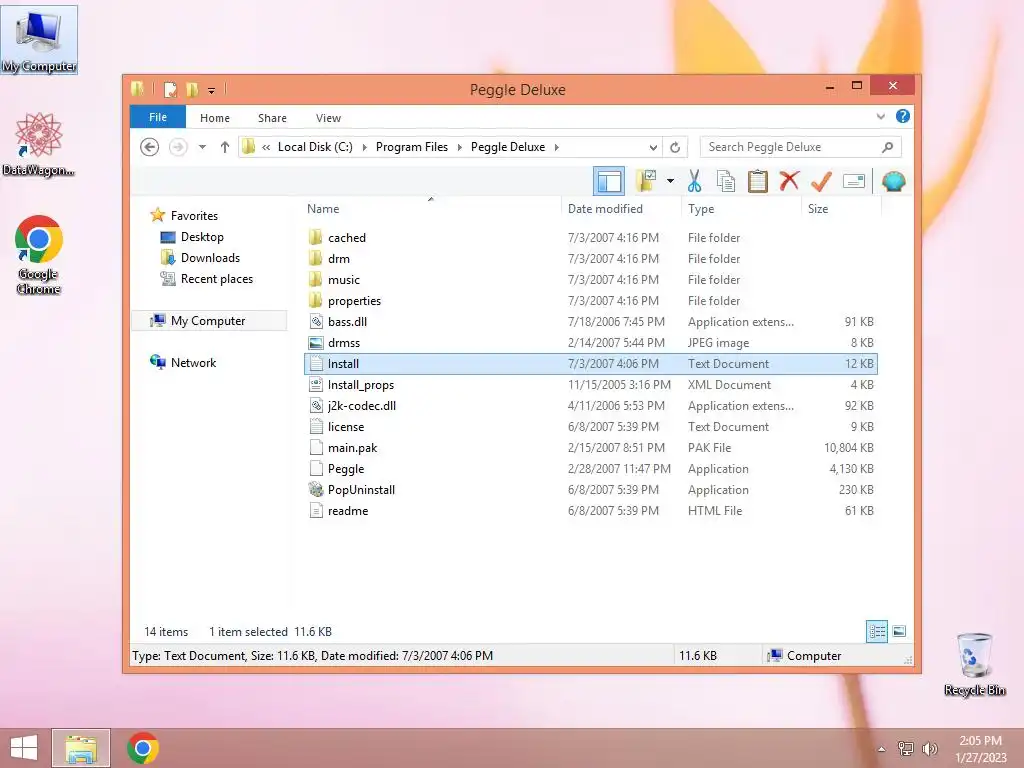Click the rename card toolbar icon
Image resolution: width=1024 pixels, height=768 pixels.
click(x=854, y=181)
